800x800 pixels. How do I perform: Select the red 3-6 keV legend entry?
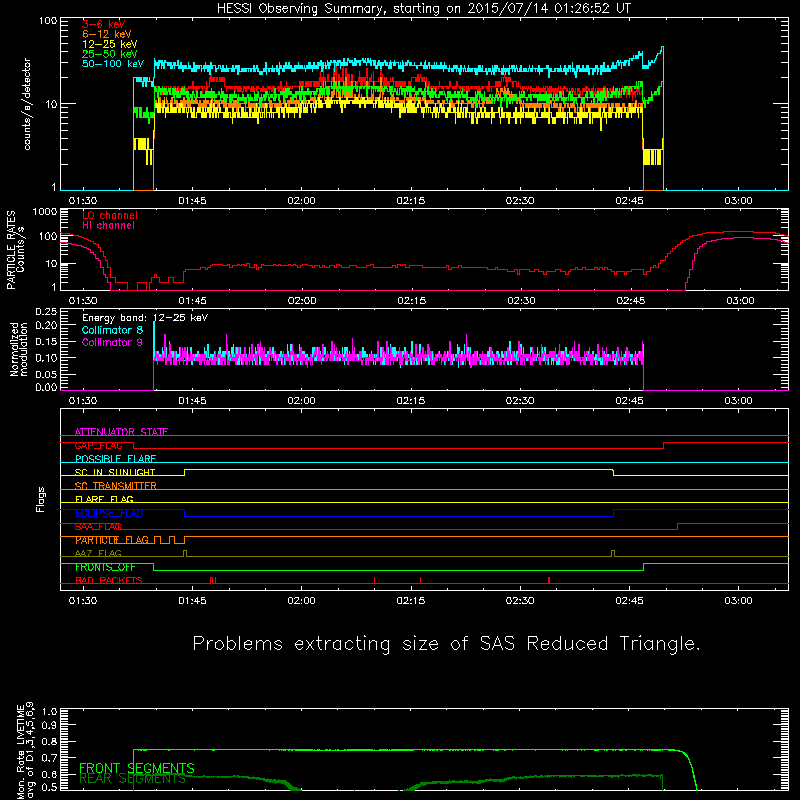(x=104, y=24)
